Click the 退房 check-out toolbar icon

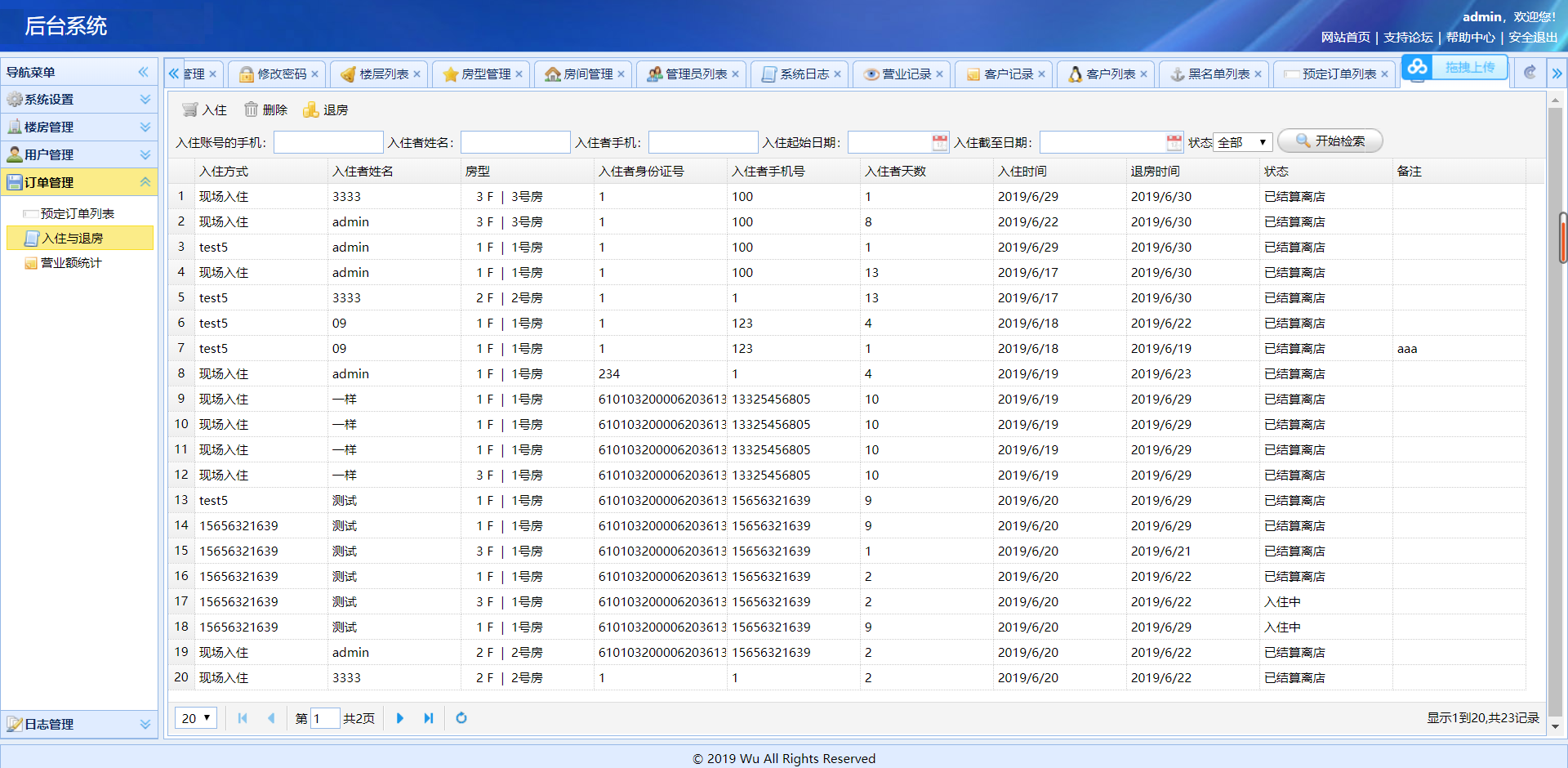coord(311,109)
